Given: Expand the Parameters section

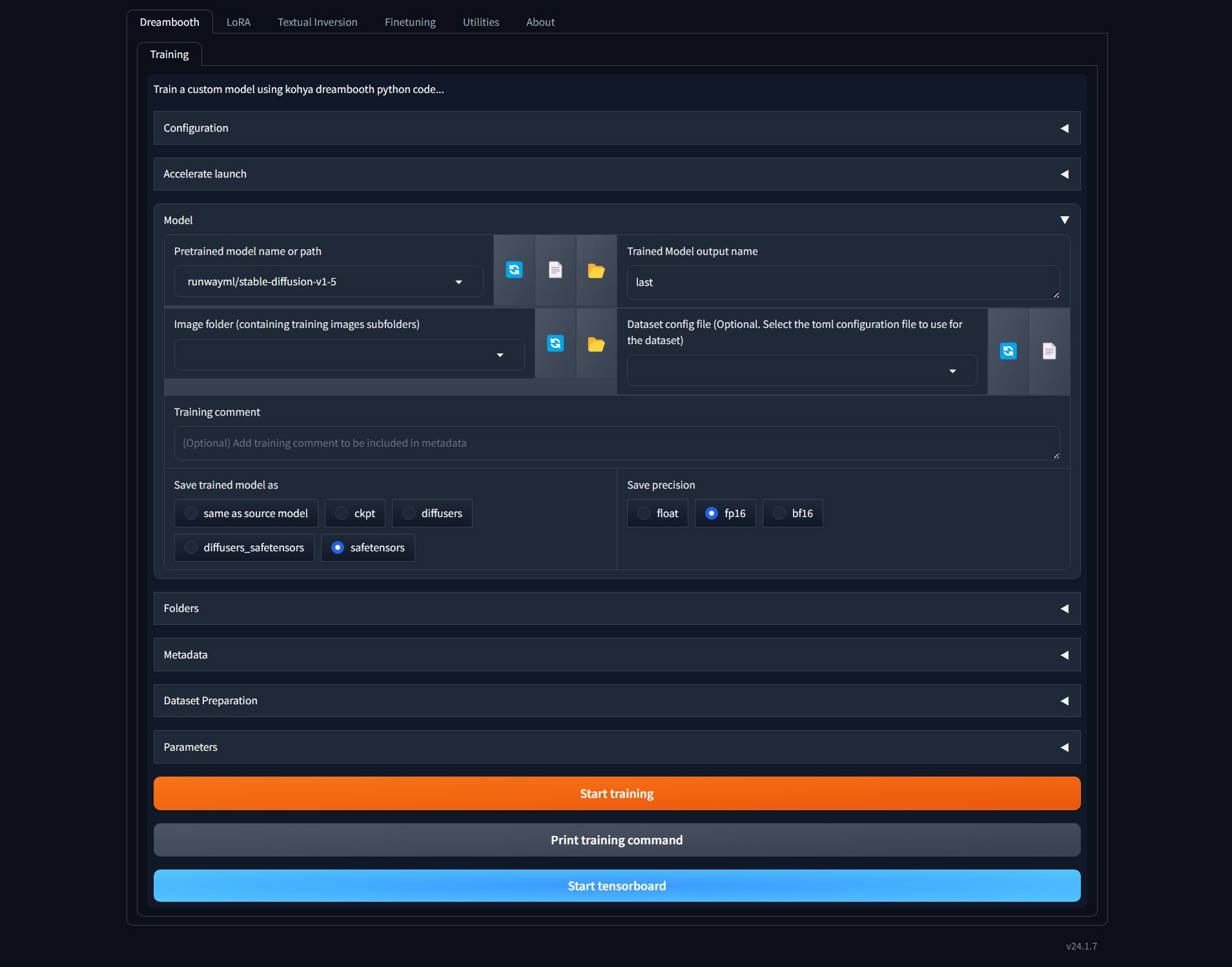Looking at the screenshot, I should 617,747.
